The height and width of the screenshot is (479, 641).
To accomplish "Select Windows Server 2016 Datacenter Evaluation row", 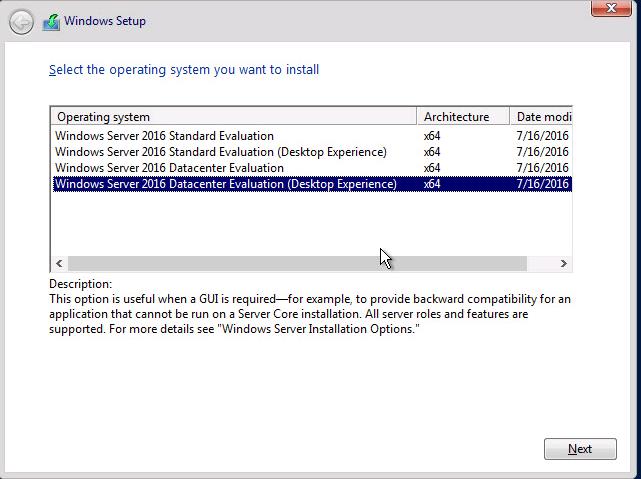I will (x=312, y=168).
